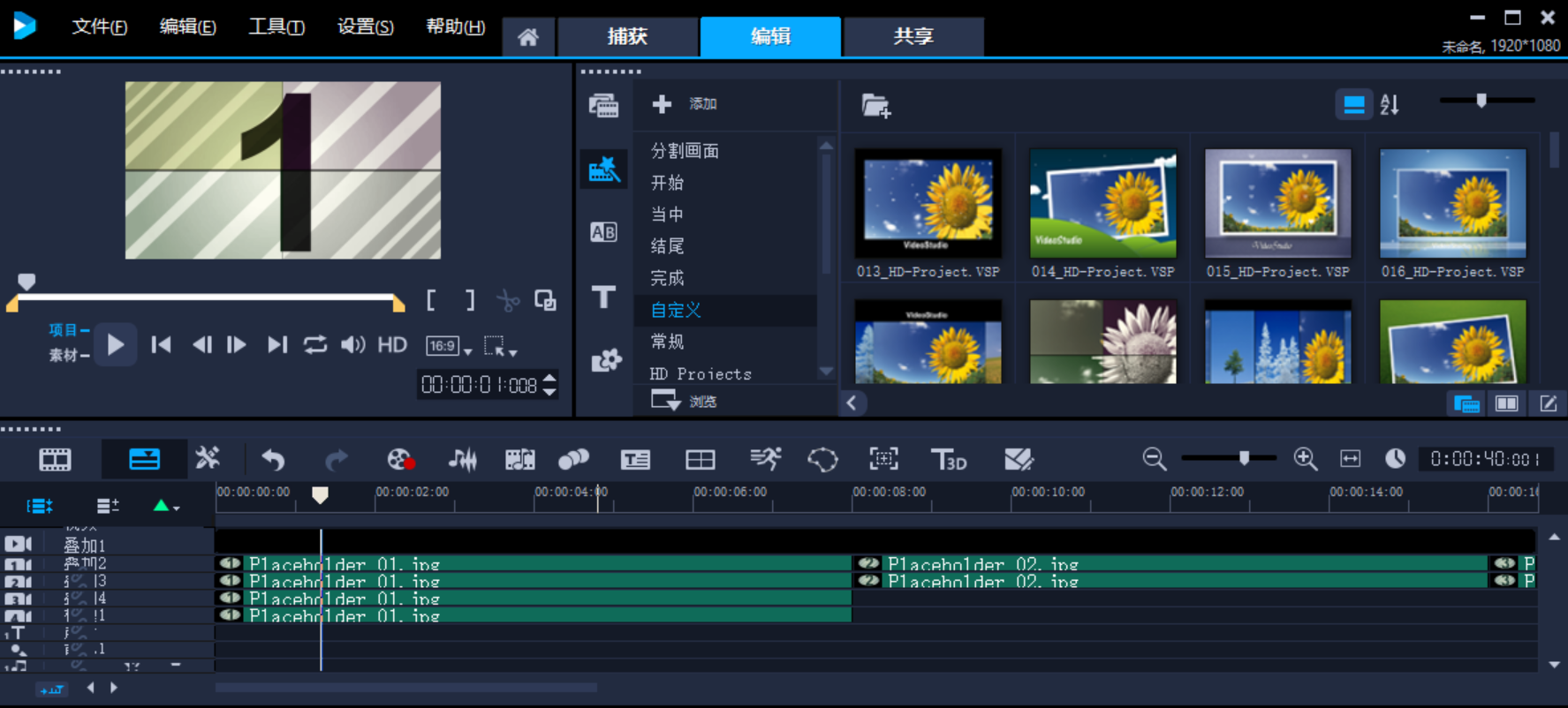Click the category list scroll-up arrow
Screen dimensions: 1568x708
pos(827,146)
